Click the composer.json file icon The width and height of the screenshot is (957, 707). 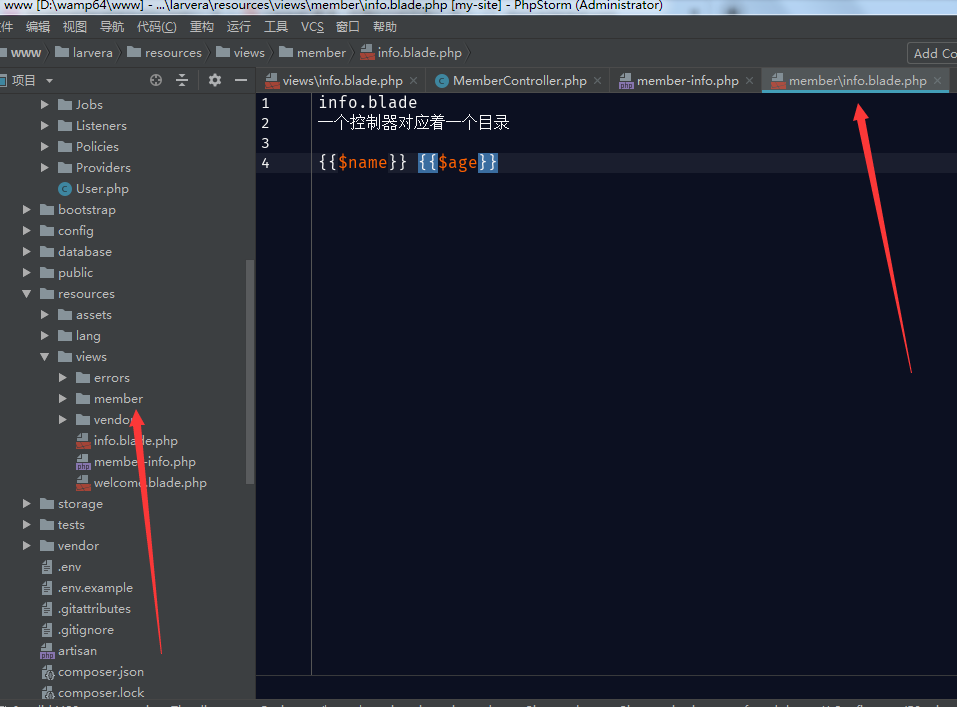pyautogui.click(x=47, y=672)
